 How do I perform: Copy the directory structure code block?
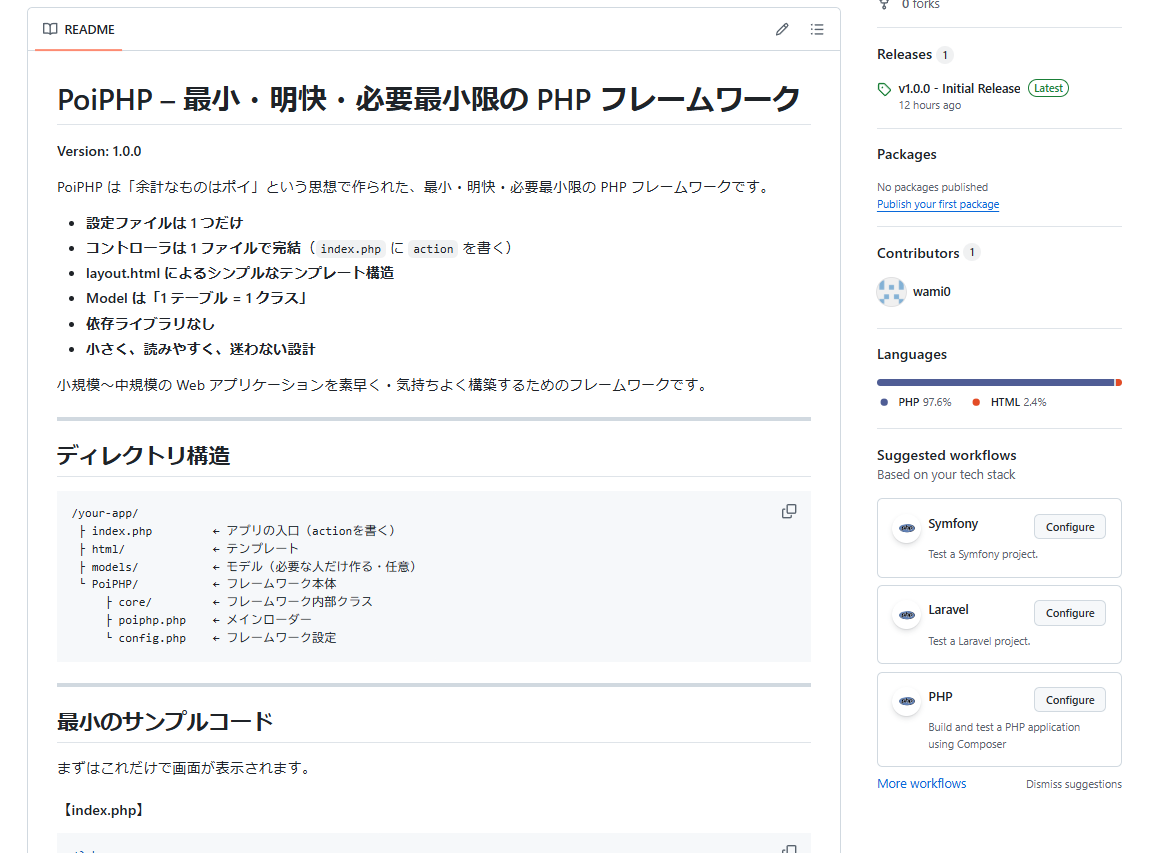pos(789,511)
